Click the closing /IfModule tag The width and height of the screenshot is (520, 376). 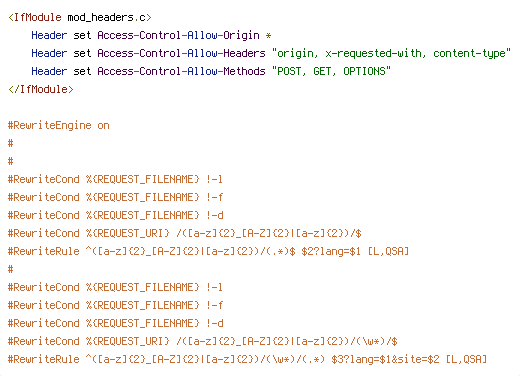pyautogui.click(x=41, y=89)
